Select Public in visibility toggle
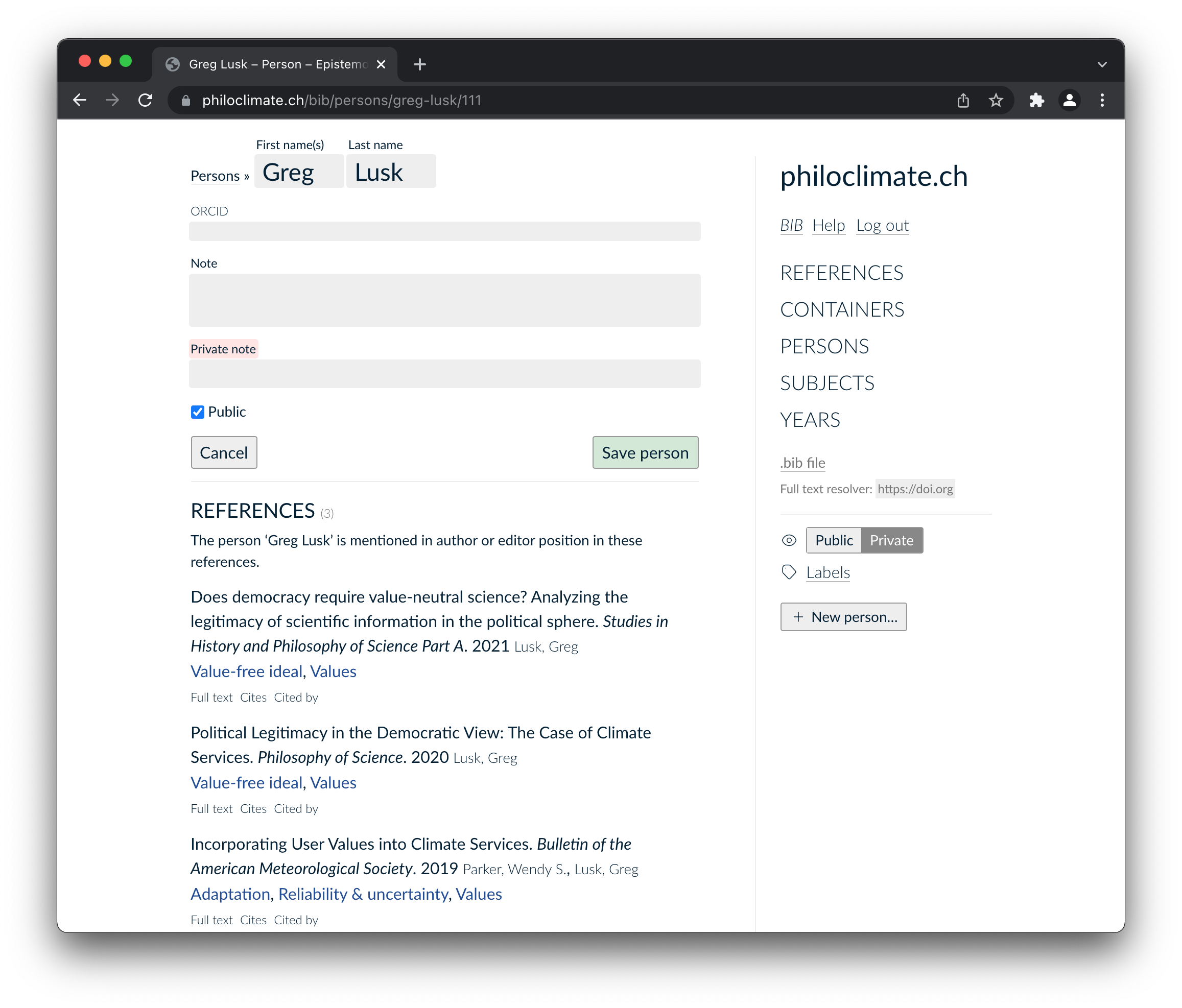Viewport: 1182px width, 1008px height. 834,540
